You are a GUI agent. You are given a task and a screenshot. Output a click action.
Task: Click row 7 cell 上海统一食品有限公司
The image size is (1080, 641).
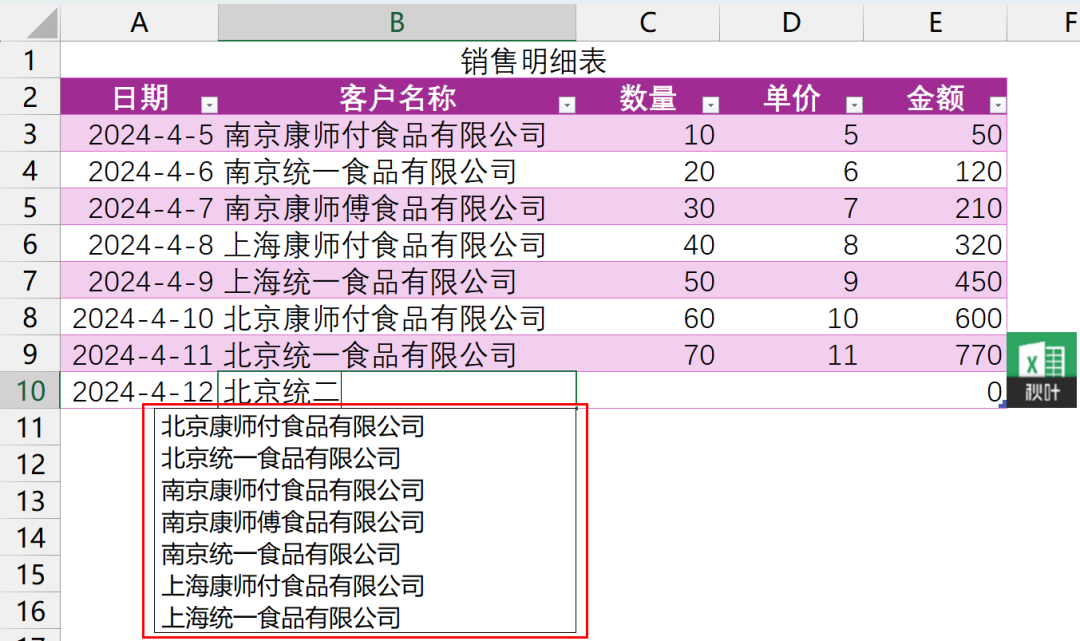coord(397,280)
